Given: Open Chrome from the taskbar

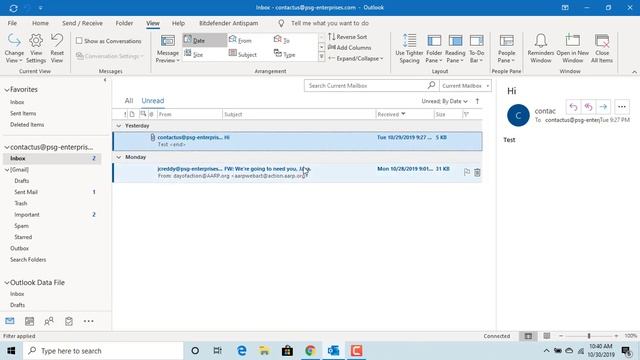Looking at the screenshot, I should 310,351.
